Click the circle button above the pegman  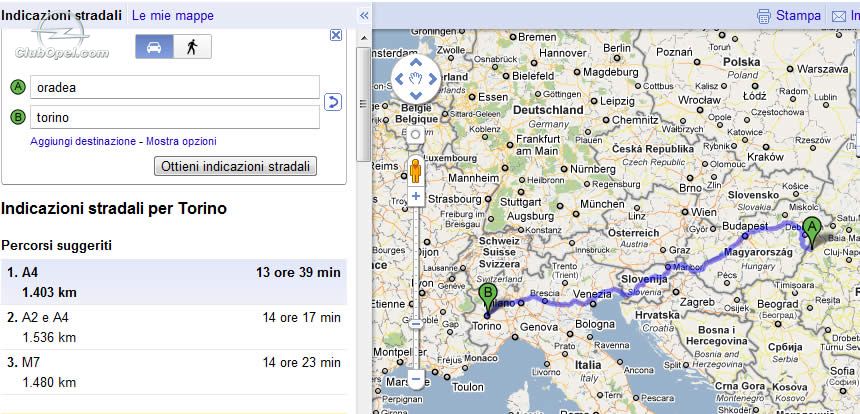coord(416,134)
